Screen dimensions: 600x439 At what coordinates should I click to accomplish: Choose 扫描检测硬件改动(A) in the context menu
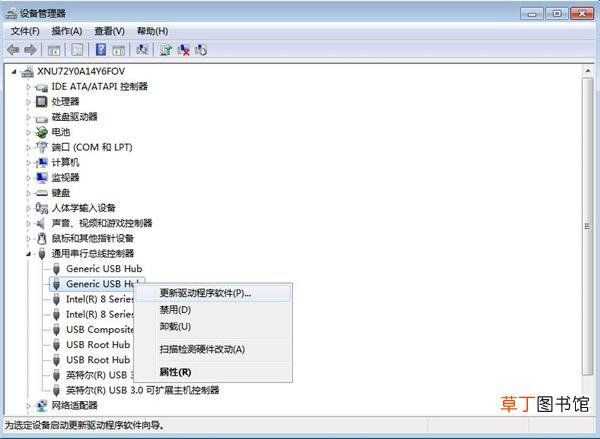pos(213,349)
